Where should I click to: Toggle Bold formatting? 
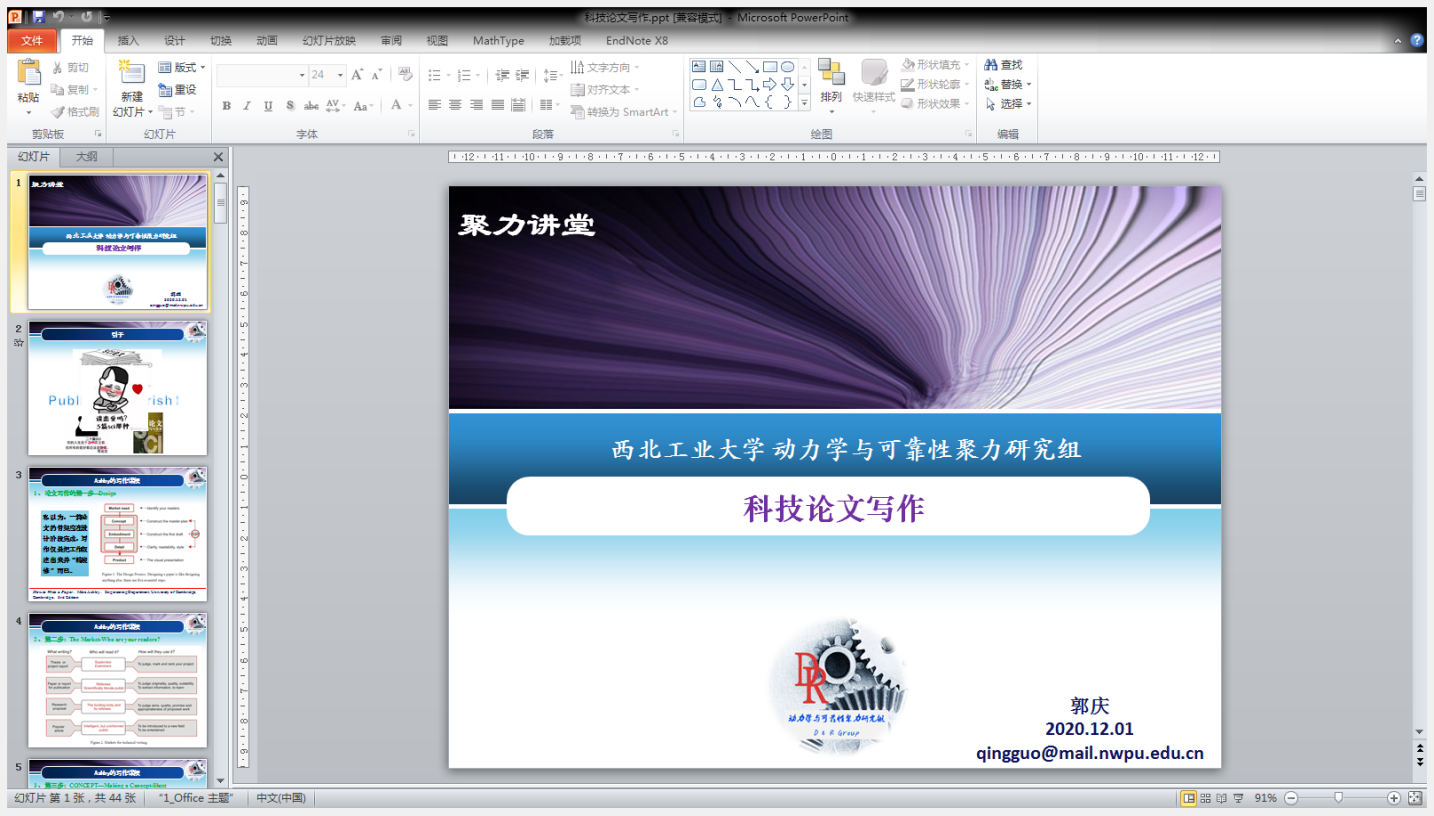(x=227, y=106)
